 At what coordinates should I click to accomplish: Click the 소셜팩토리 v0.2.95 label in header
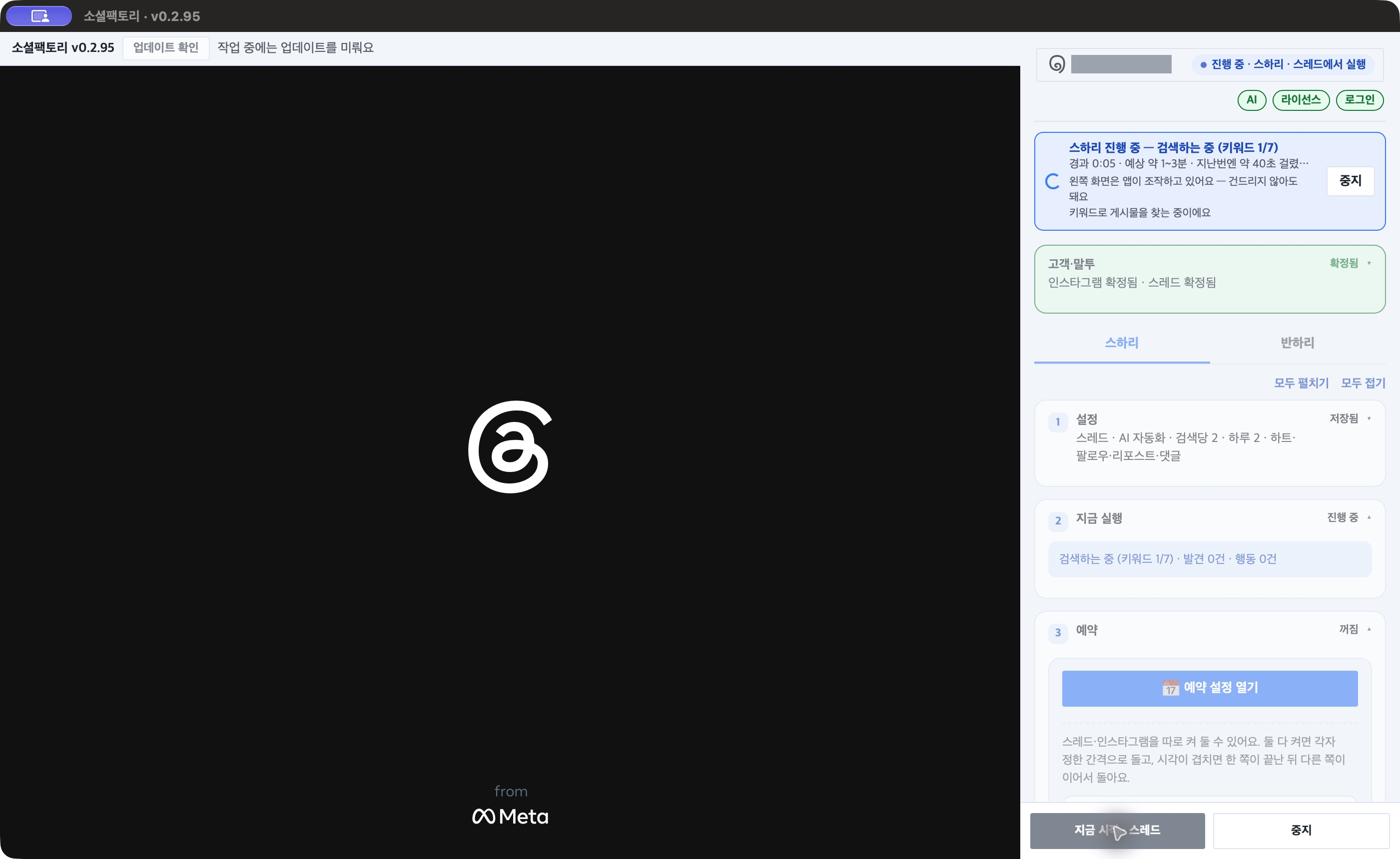tap(63, 48)
